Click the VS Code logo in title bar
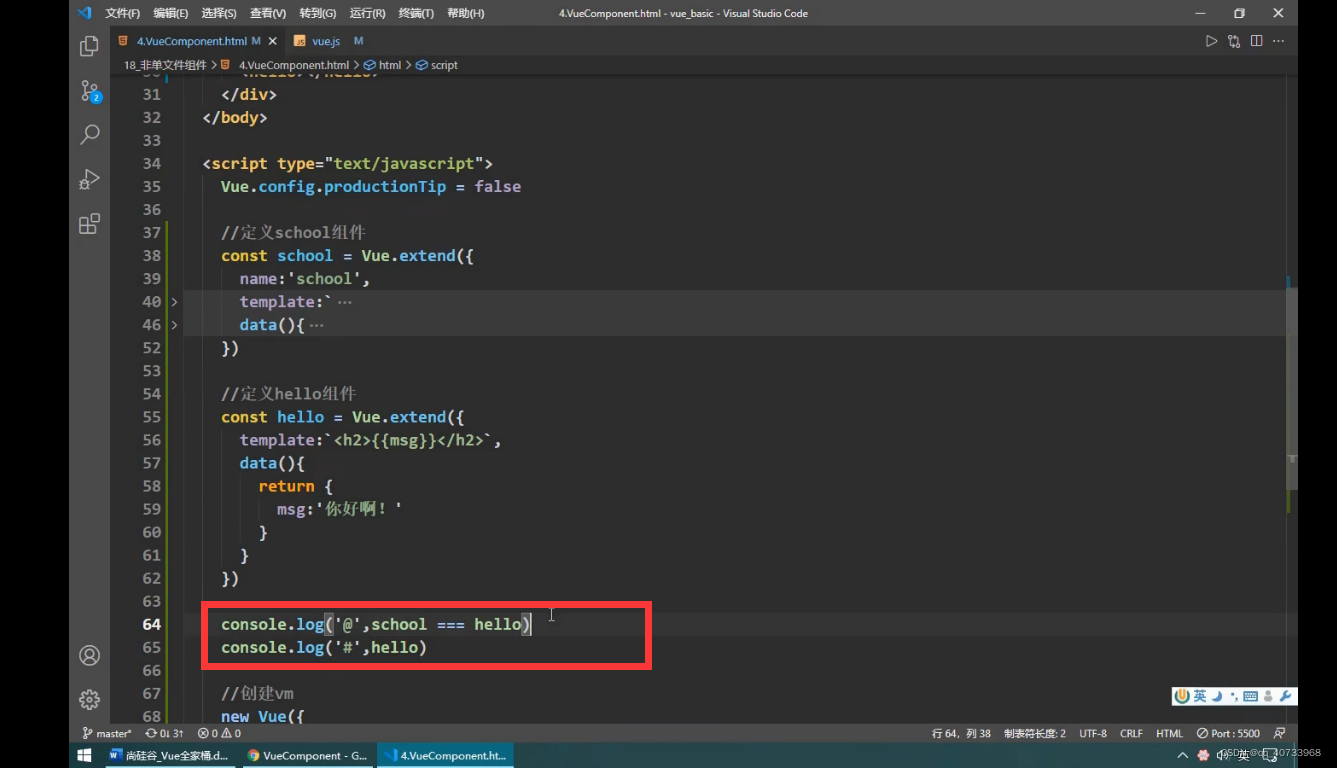 (x=85, y=13)
